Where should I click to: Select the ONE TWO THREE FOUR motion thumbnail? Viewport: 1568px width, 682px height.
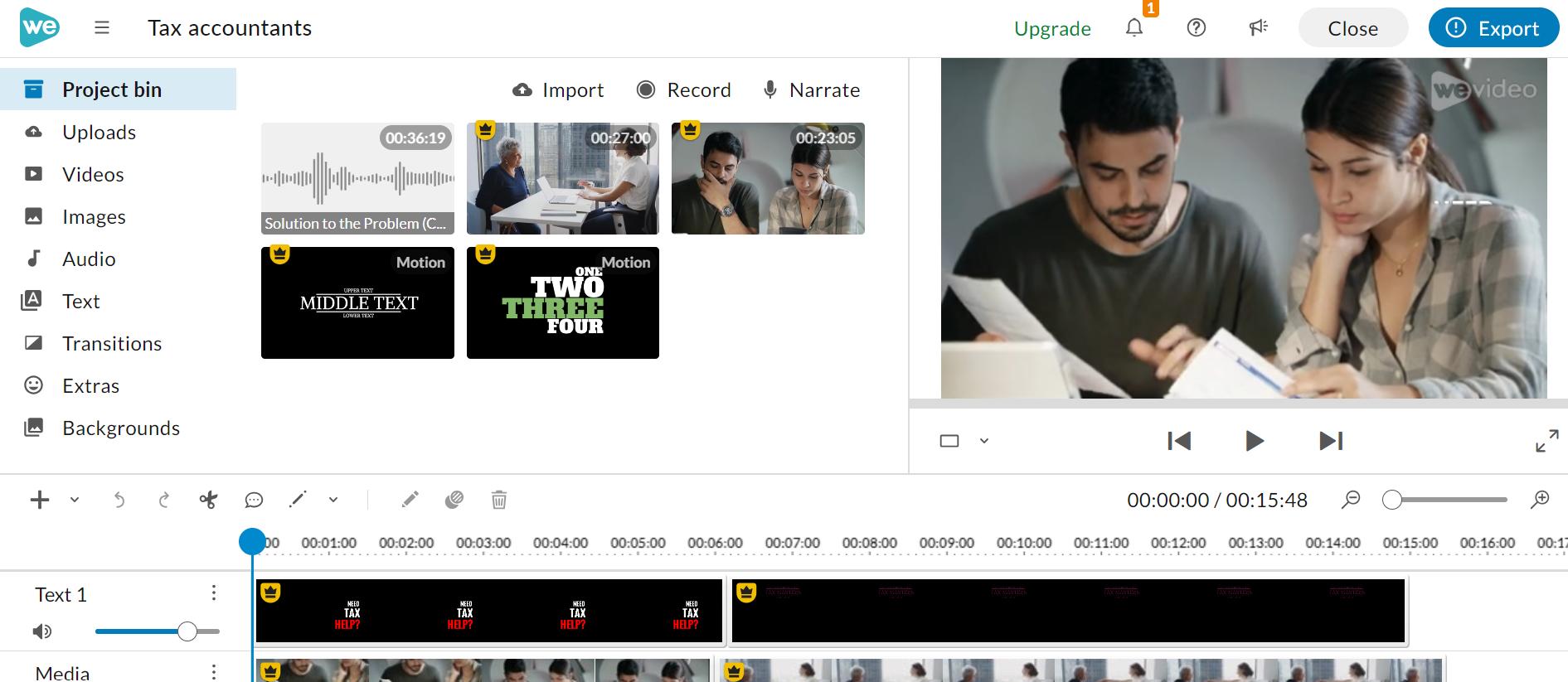(563, 302)
